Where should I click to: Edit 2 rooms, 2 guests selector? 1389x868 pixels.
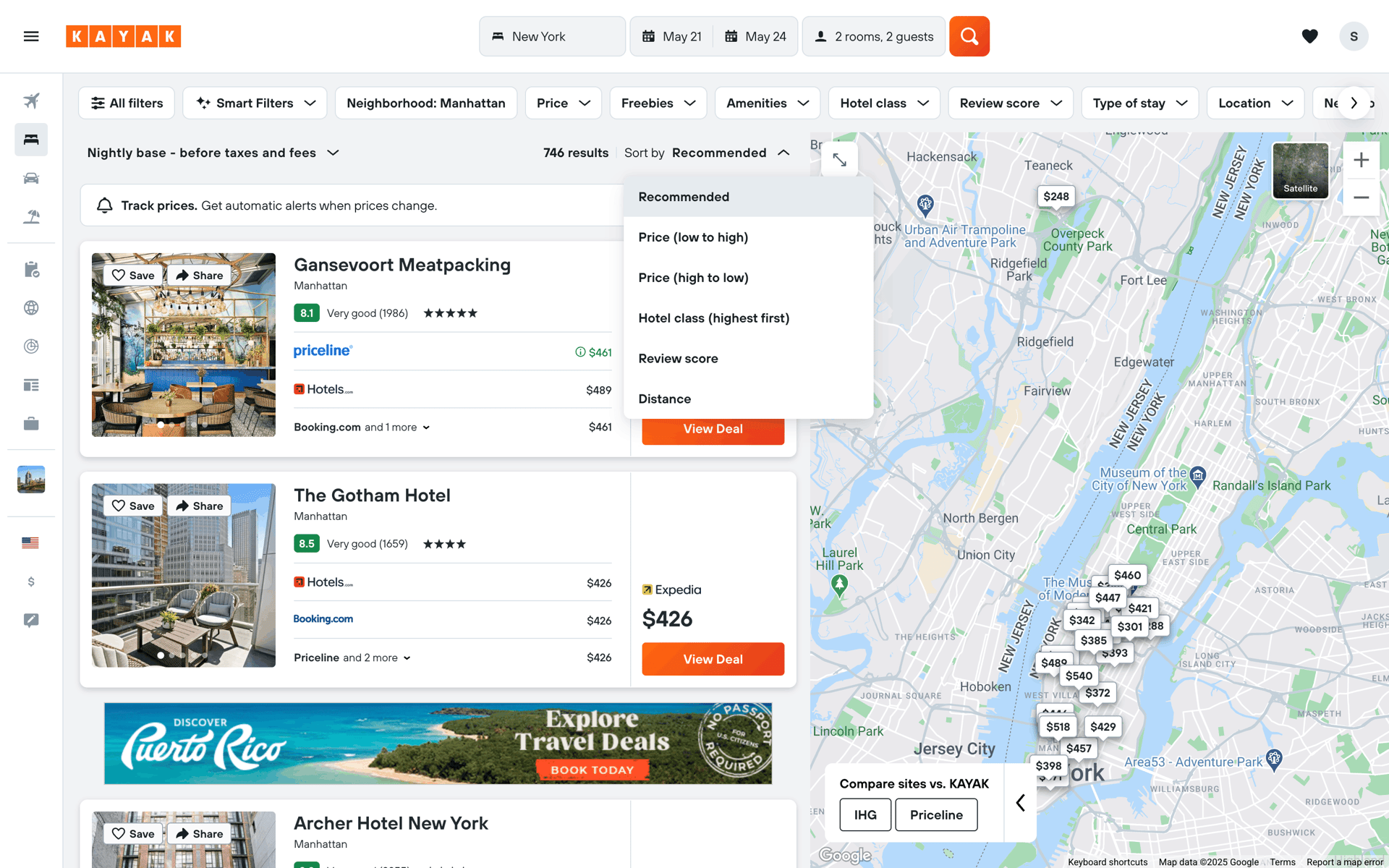(873, 36)
